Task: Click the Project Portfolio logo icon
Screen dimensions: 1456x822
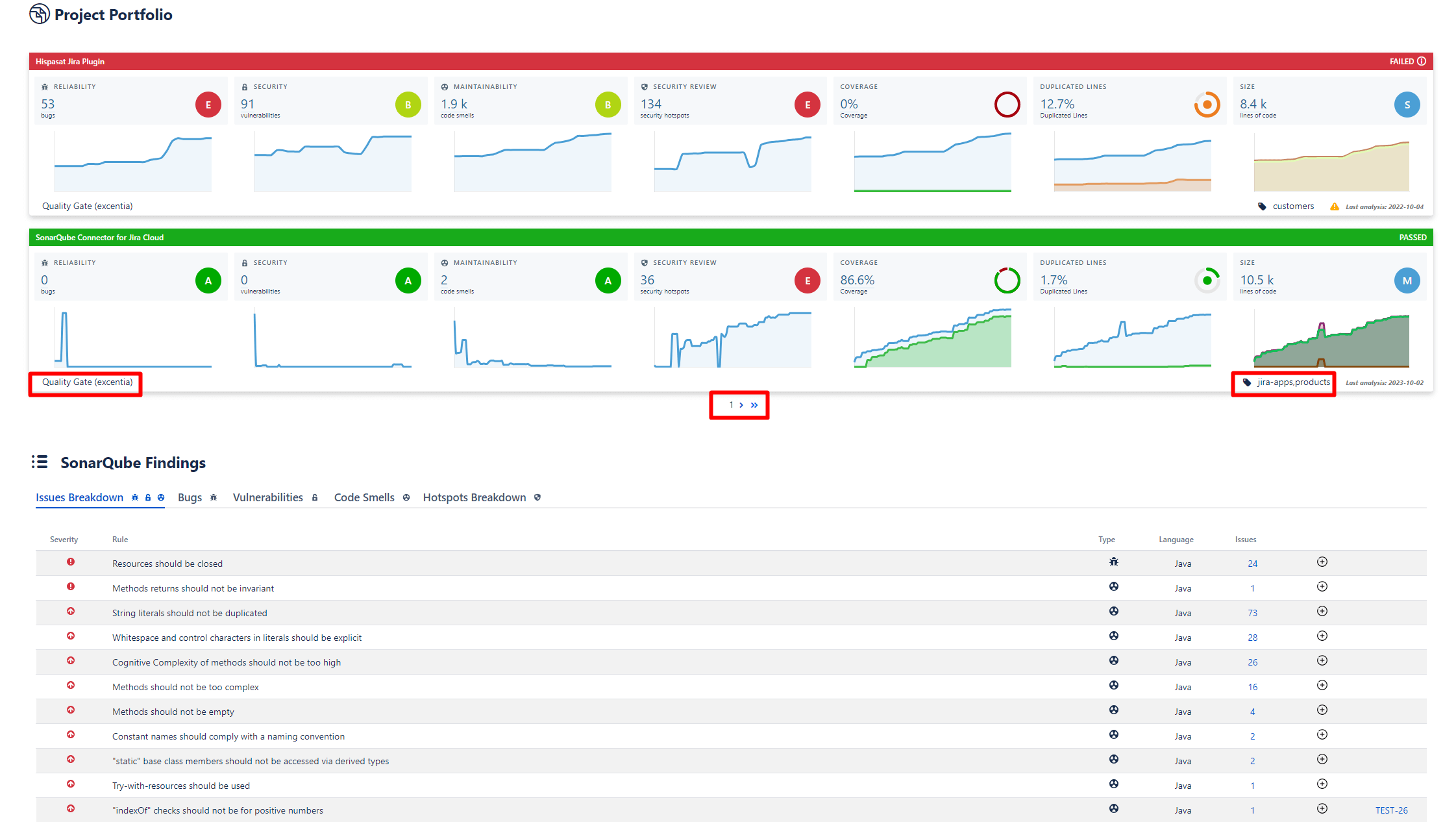Action: (40, 14)
